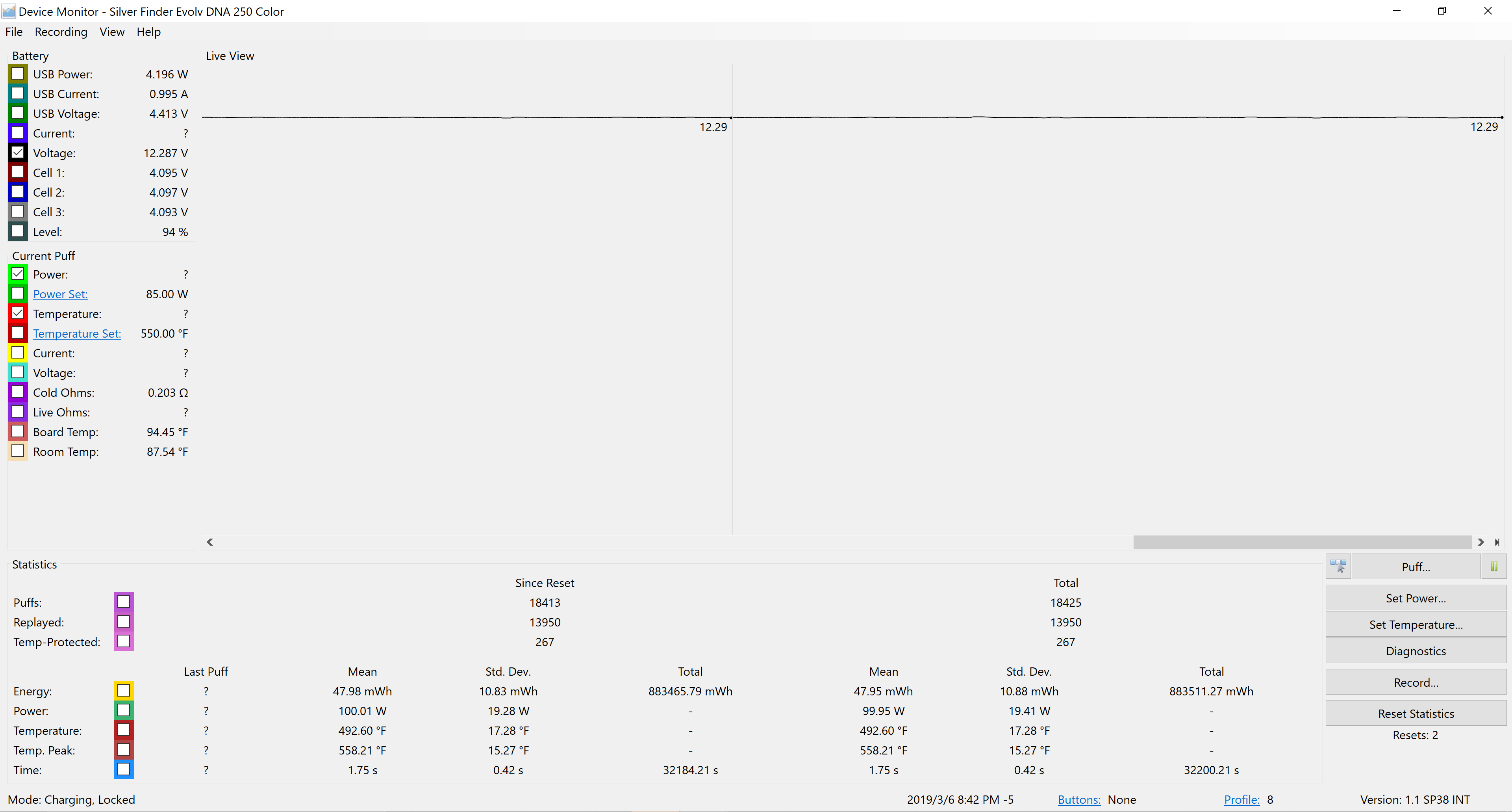Check the Cell 2 graph checkbox
The height and width of the screenshot is (812, 1512).
click(x=18, y=192)
